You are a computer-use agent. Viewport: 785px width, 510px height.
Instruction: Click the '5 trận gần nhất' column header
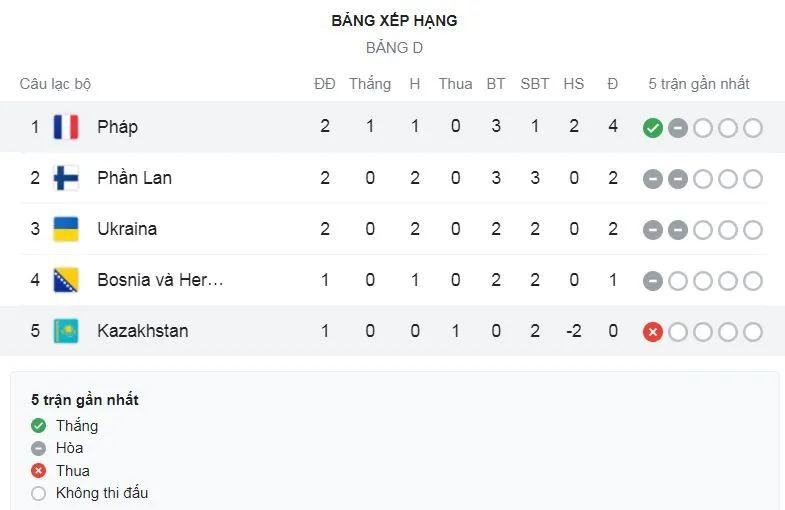(699, 84)
